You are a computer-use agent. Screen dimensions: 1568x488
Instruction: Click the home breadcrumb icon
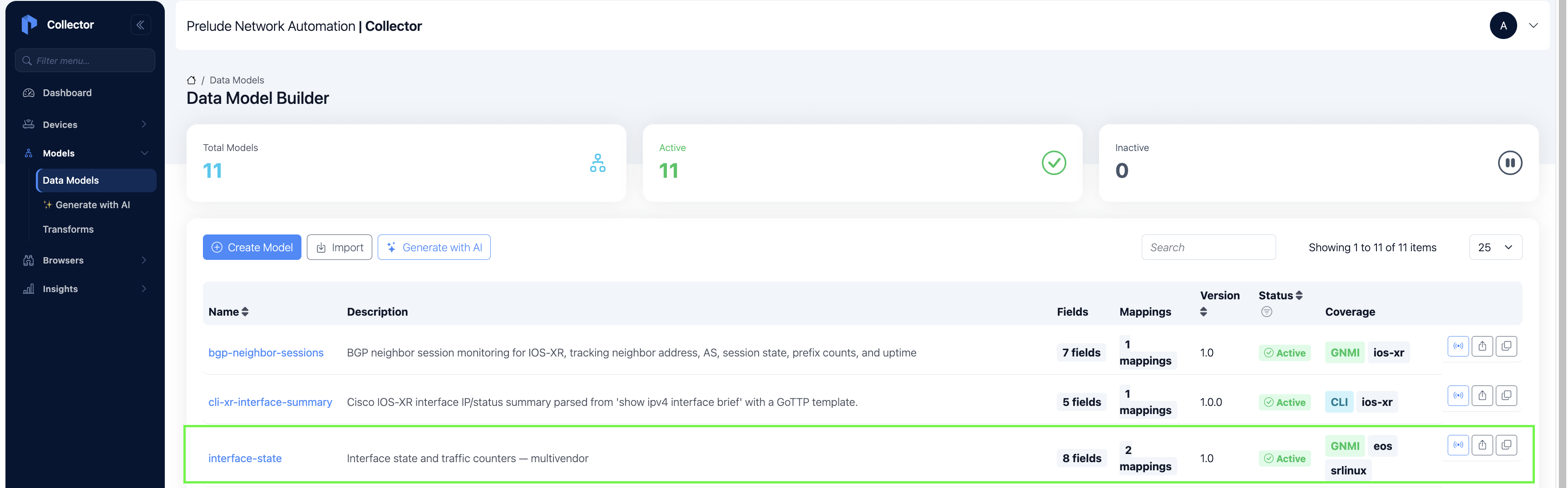[191, 80]
